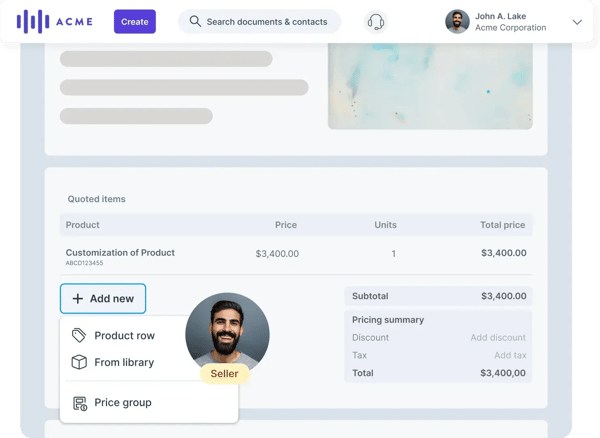Click the Add discount link
Image resolution: width=600 pixels, height=438 pixels.
click(x=498, y=338)
